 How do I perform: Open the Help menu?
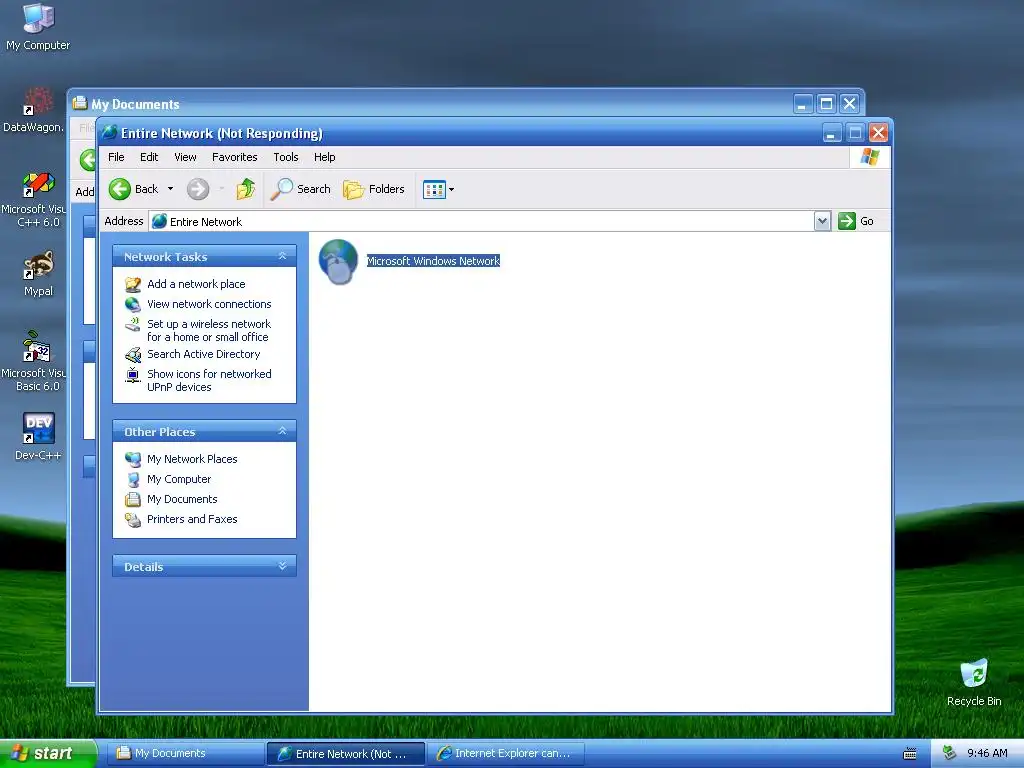pyautogui.click(x=325, y=157)
